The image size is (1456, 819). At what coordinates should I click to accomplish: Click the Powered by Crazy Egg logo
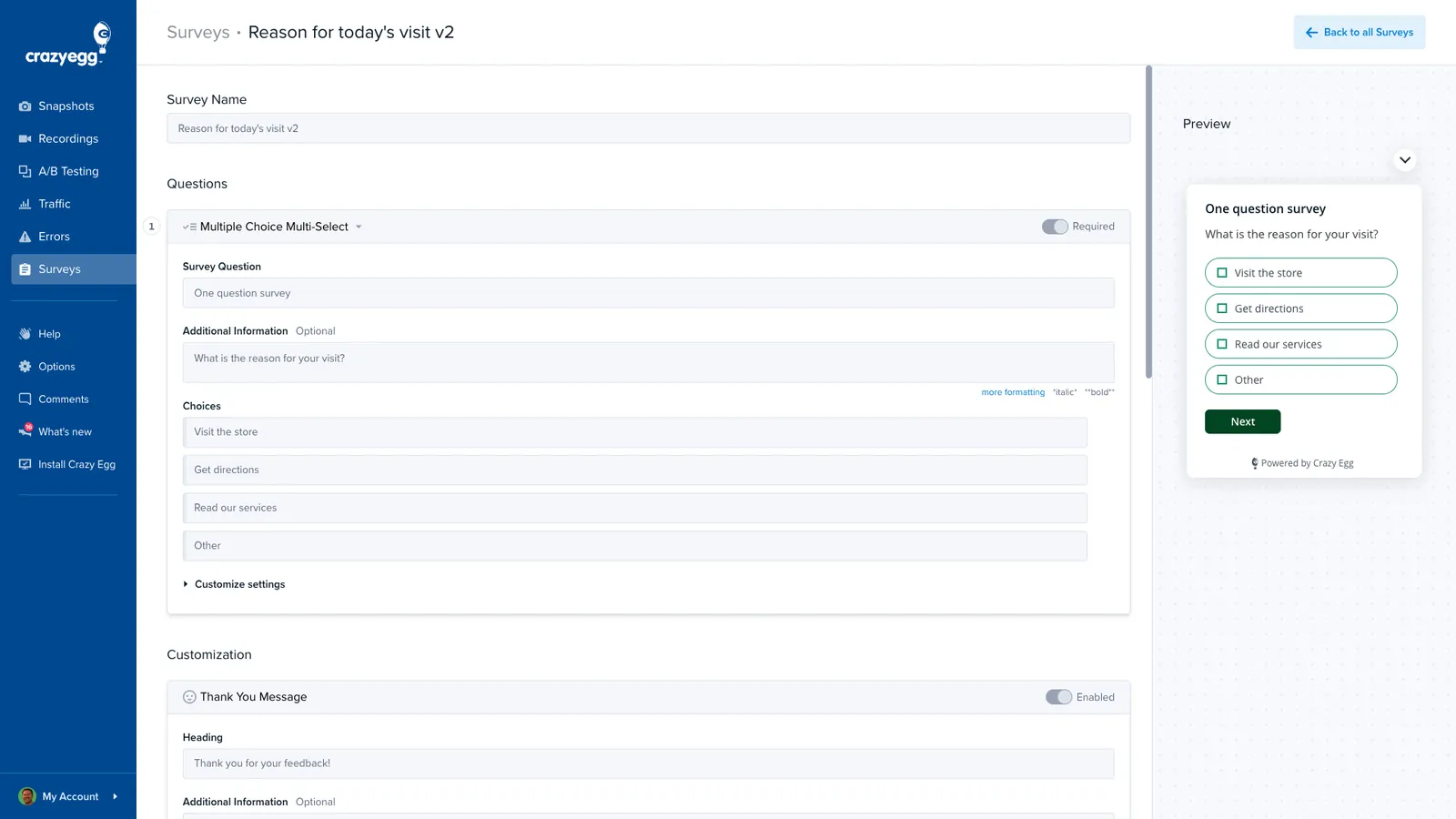pyautogui.click(x=1254, y=463)
